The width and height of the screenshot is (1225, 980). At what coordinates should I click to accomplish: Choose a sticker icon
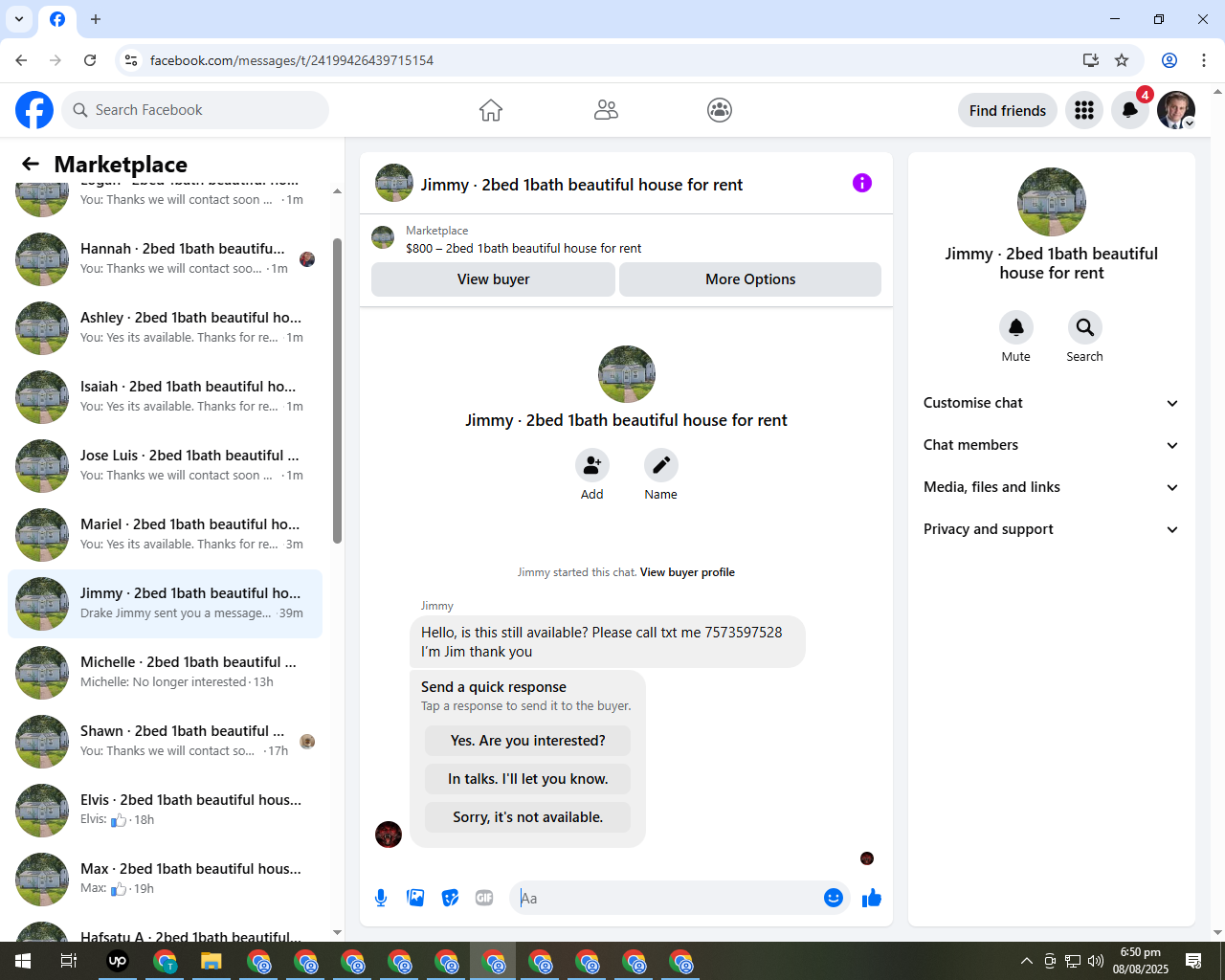click(x=450, y=898)
